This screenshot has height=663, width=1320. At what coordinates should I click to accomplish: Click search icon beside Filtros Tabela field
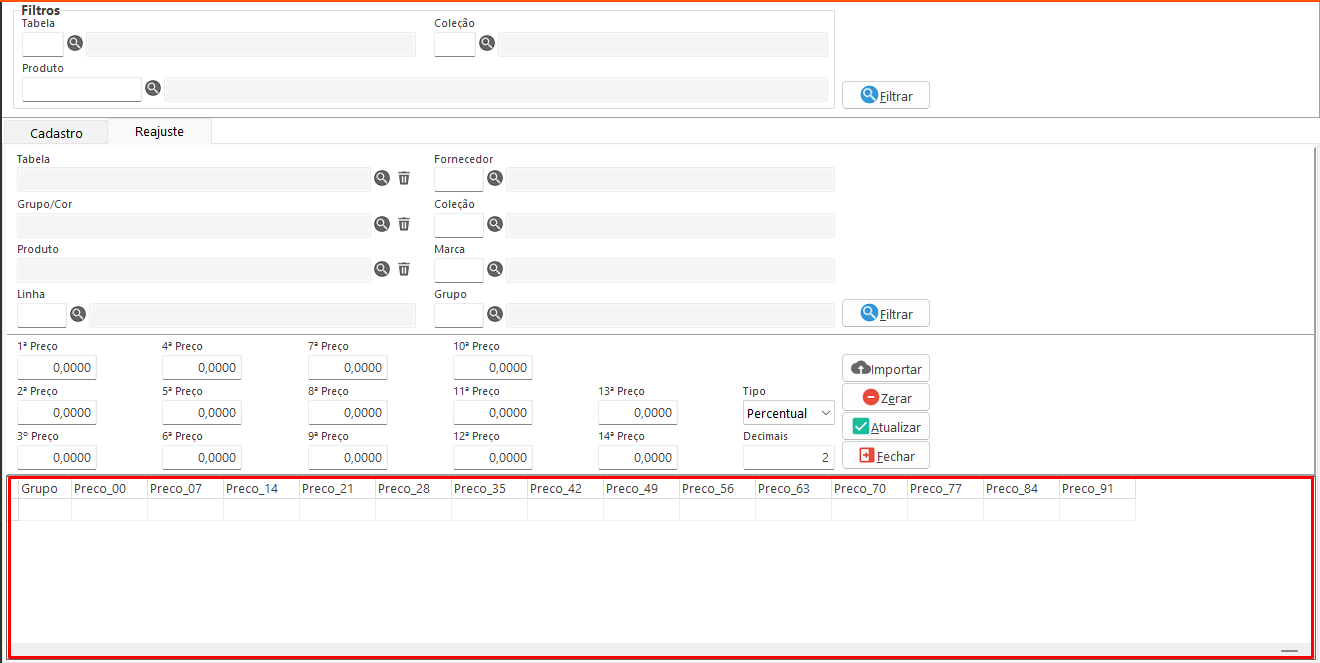click(x=75, y=43)
